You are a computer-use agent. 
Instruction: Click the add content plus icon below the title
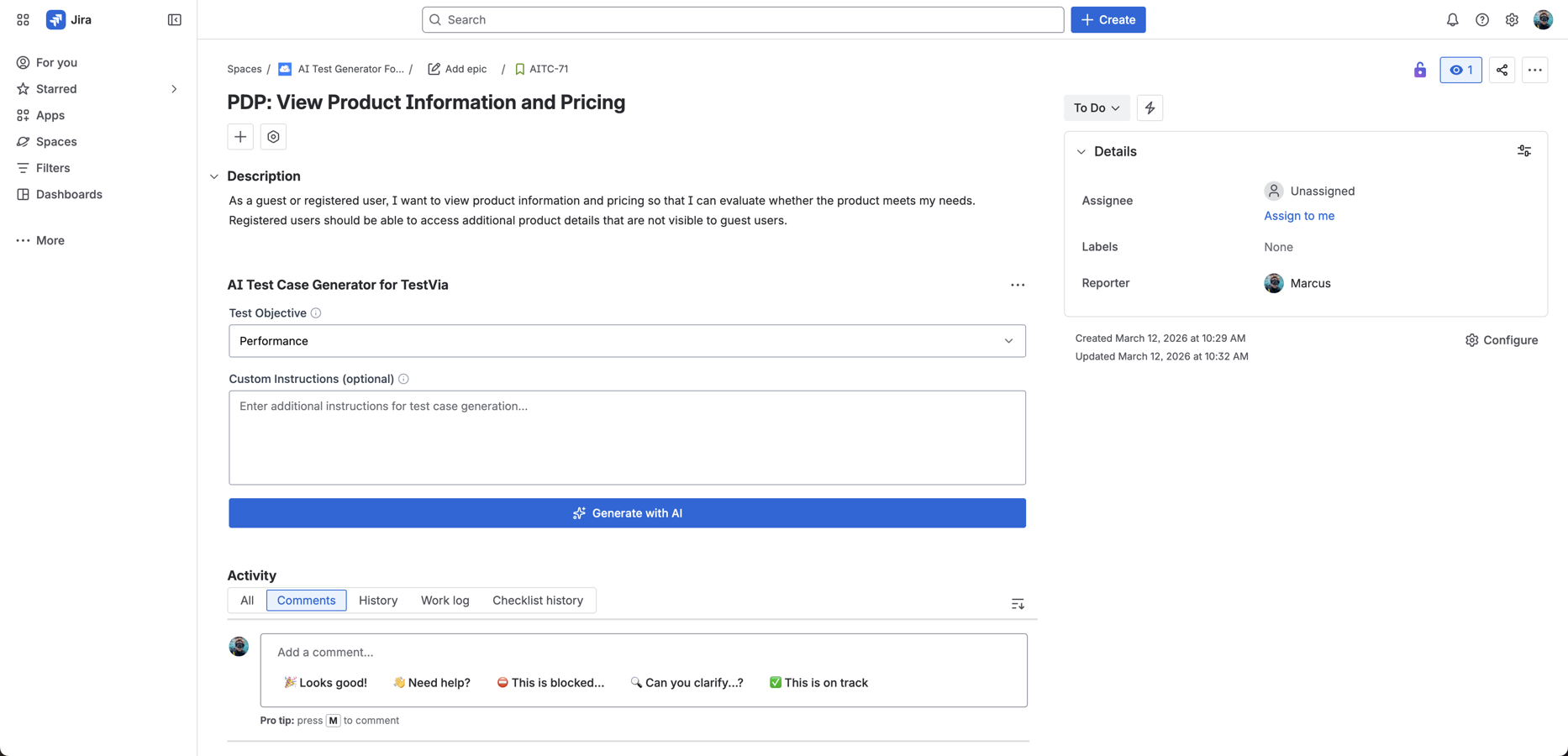[x=240, y=136]
